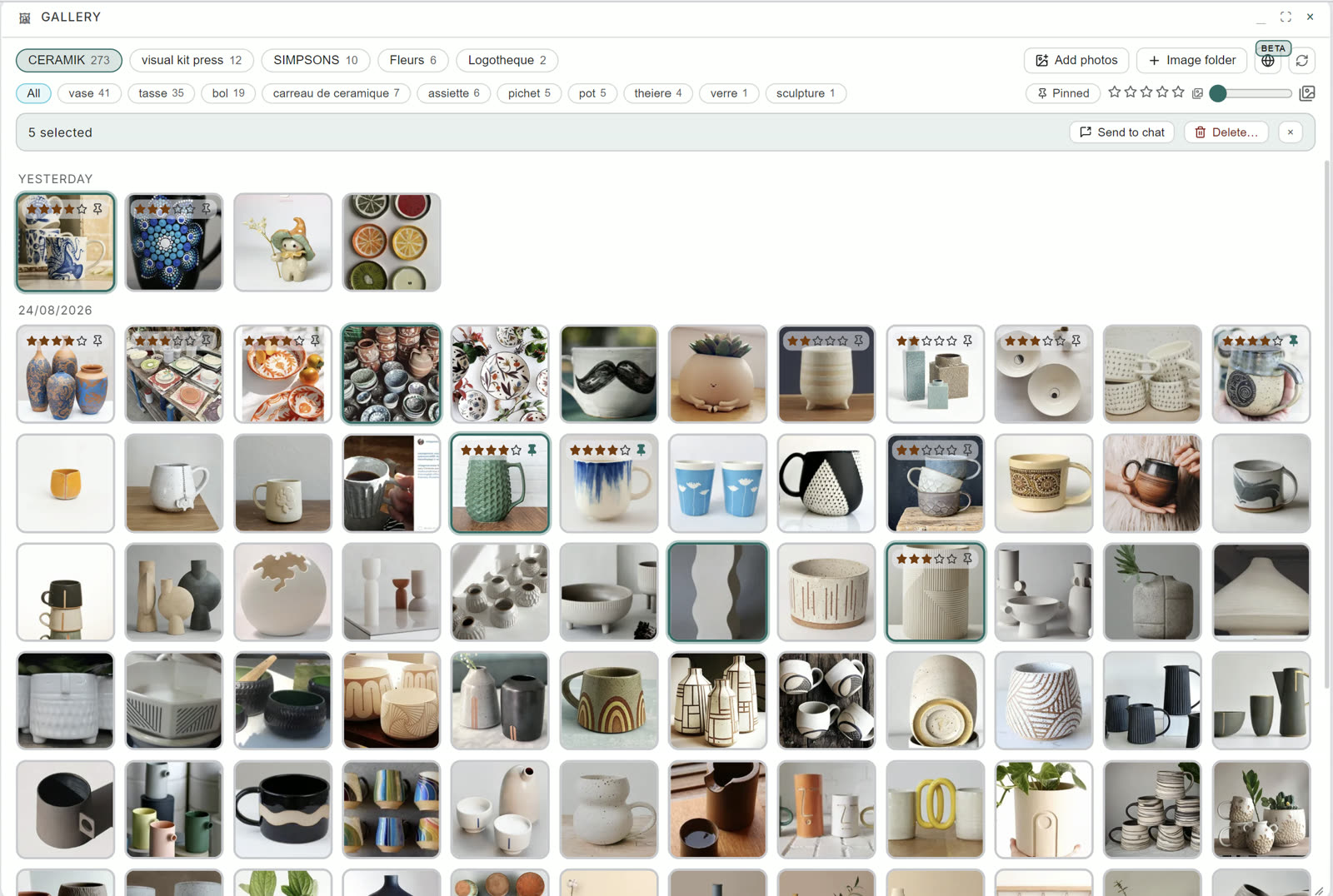Viewport: 1333px width, 896px height.
Task: Filter gallery by one-star rating
Action: [1114, 92]
